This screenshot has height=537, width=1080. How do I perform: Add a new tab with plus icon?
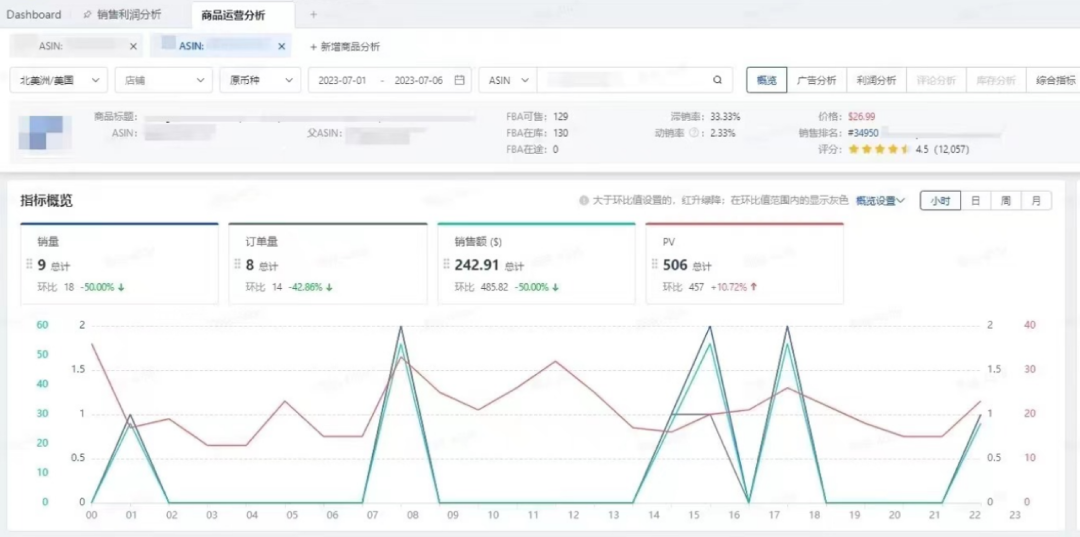313,14
